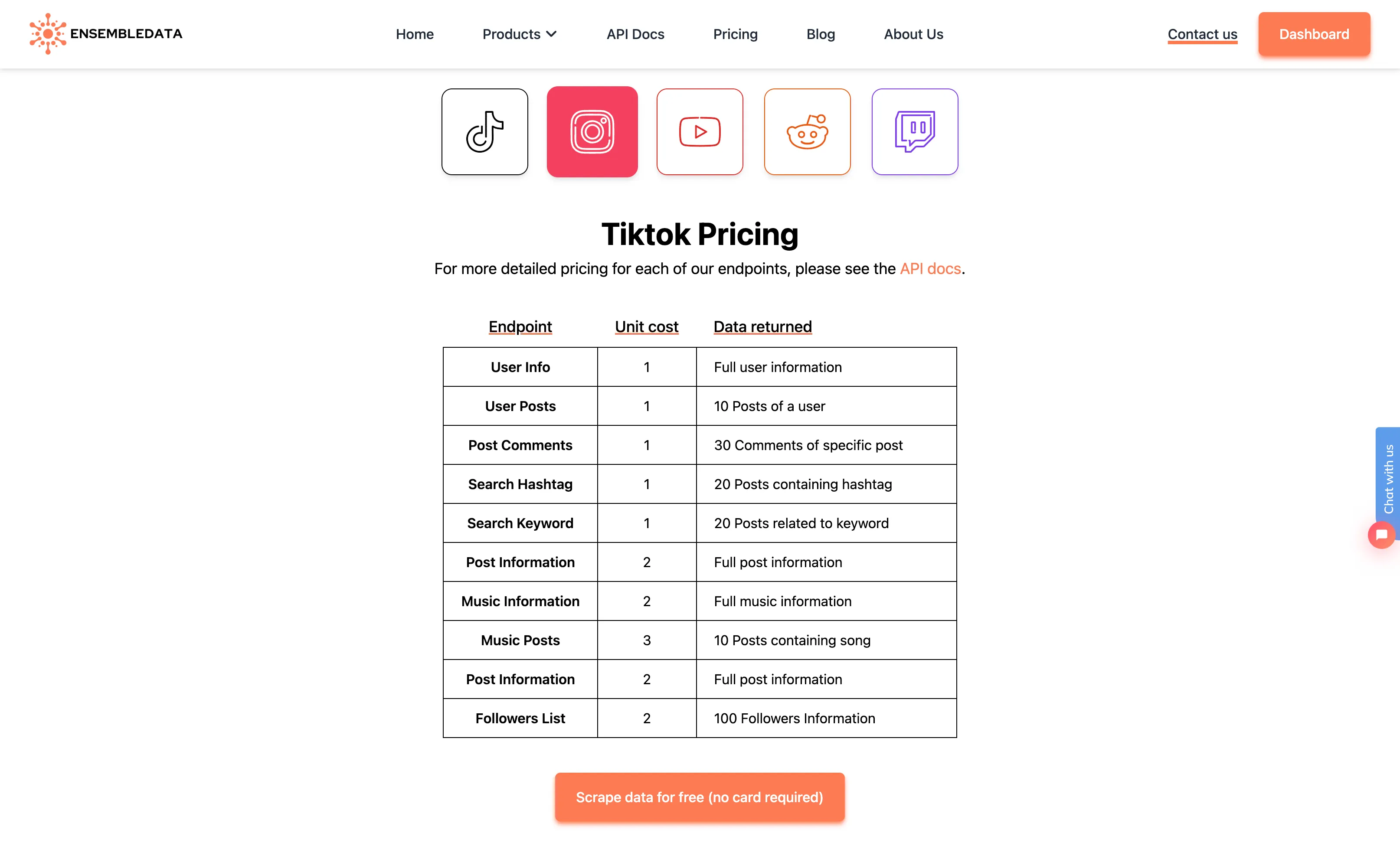Select the Reddit platform icon

(808, 131)
